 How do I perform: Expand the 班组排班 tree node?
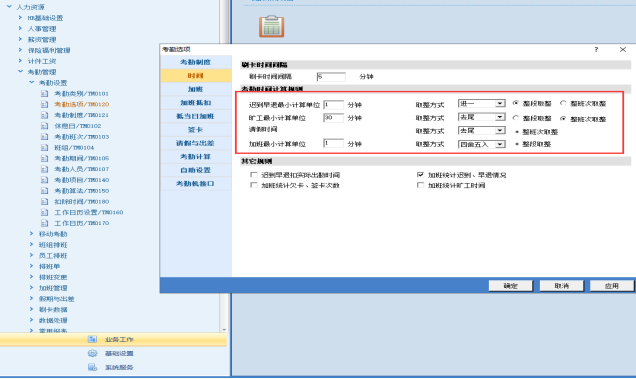pyautogui.click(x=32, y=244)
